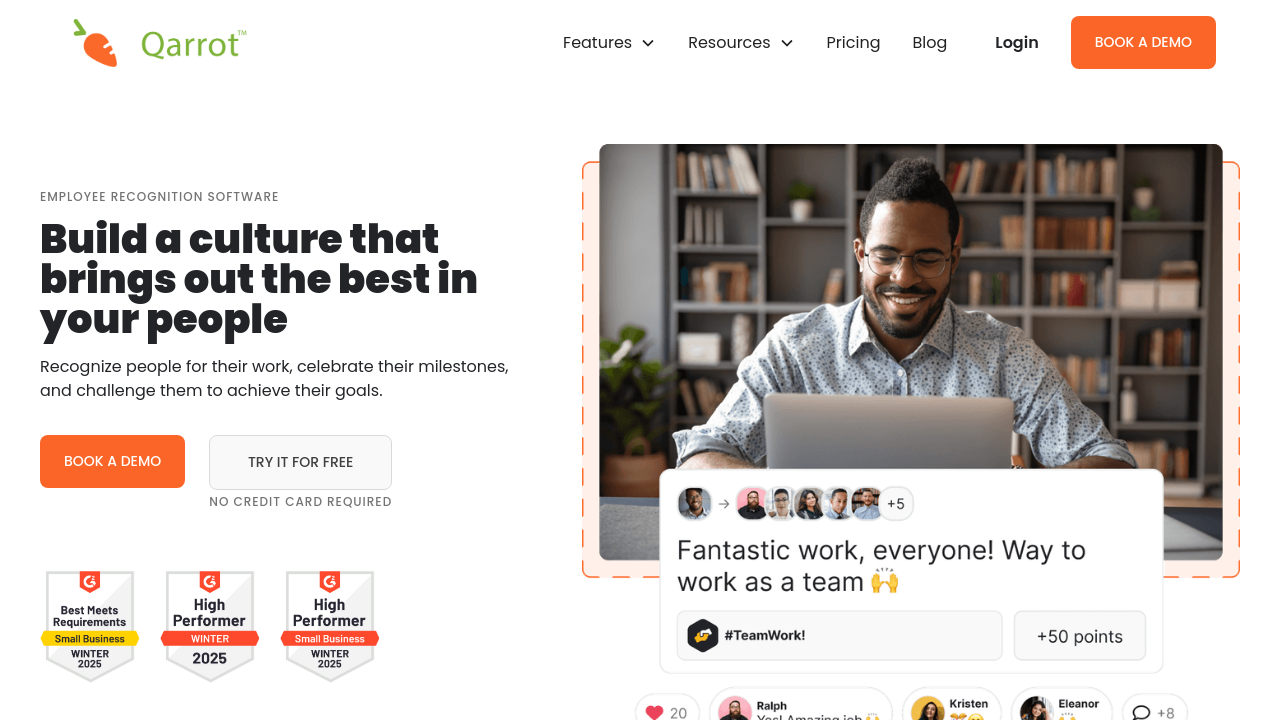Click the +50 points tag

pyautogui.click(x=1080, y=636)
